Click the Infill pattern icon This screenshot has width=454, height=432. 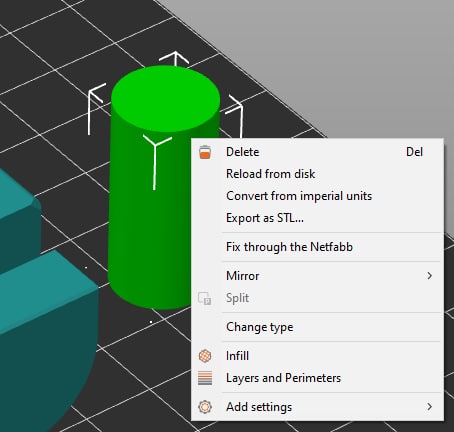click(205, 356)
